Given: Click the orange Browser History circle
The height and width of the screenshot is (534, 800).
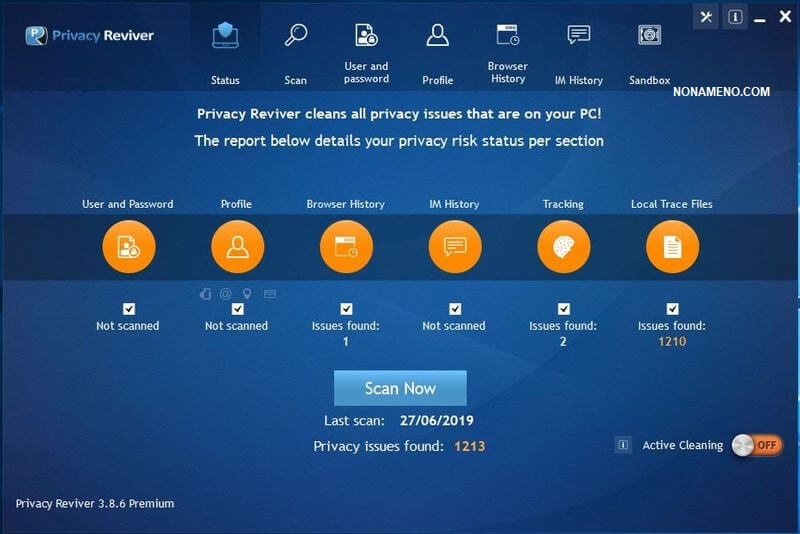Looking at the screenshot, I should (346, 246).
